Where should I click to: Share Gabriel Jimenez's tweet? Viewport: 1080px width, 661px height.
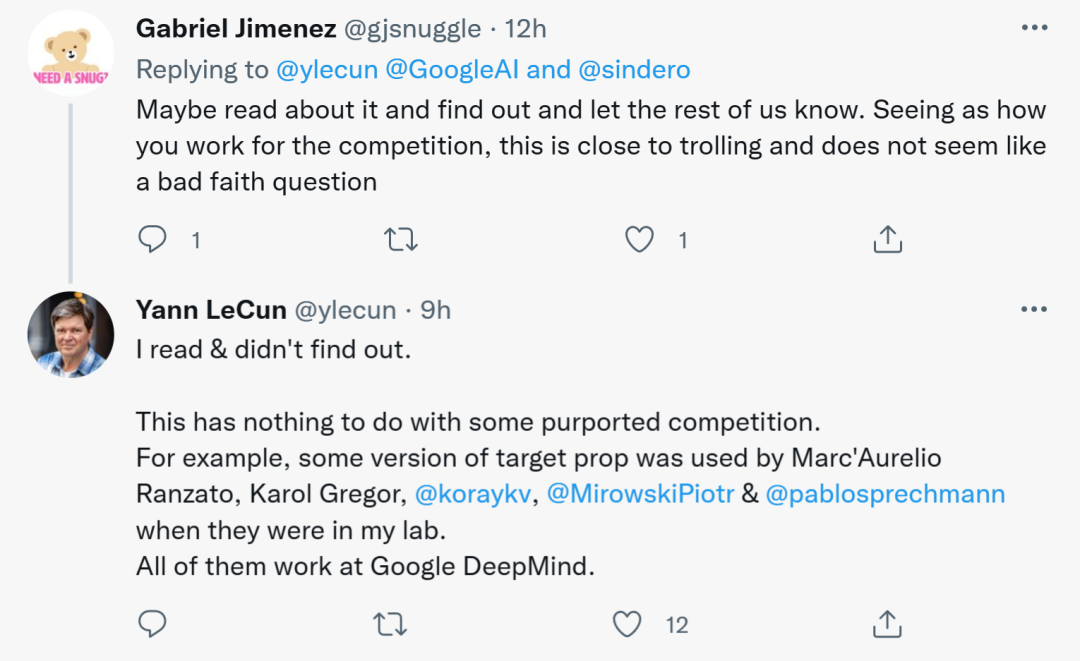click(x=887, y=239)
